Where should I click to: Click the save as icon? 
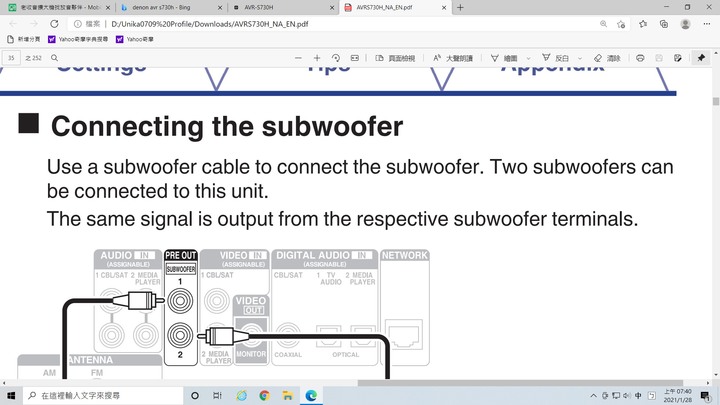click(x=678, y=58)
